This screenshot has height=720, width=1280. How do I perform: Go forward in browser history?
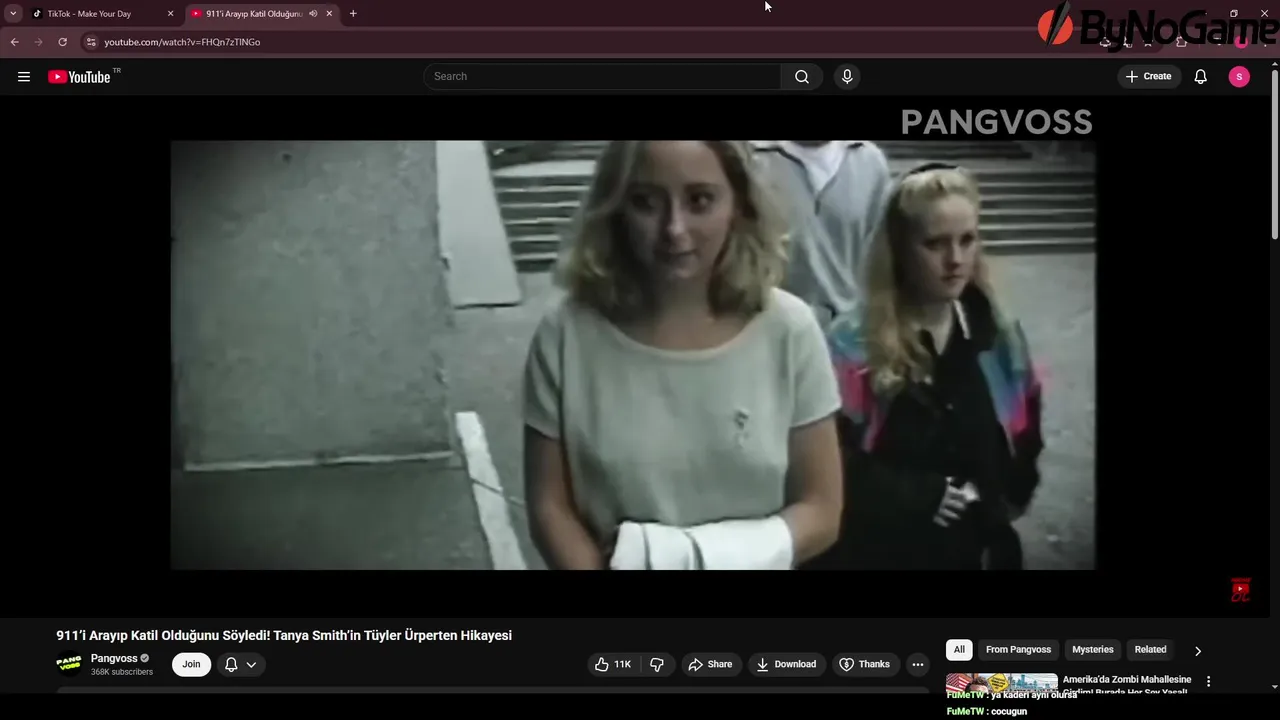click(x=38, y=42)
